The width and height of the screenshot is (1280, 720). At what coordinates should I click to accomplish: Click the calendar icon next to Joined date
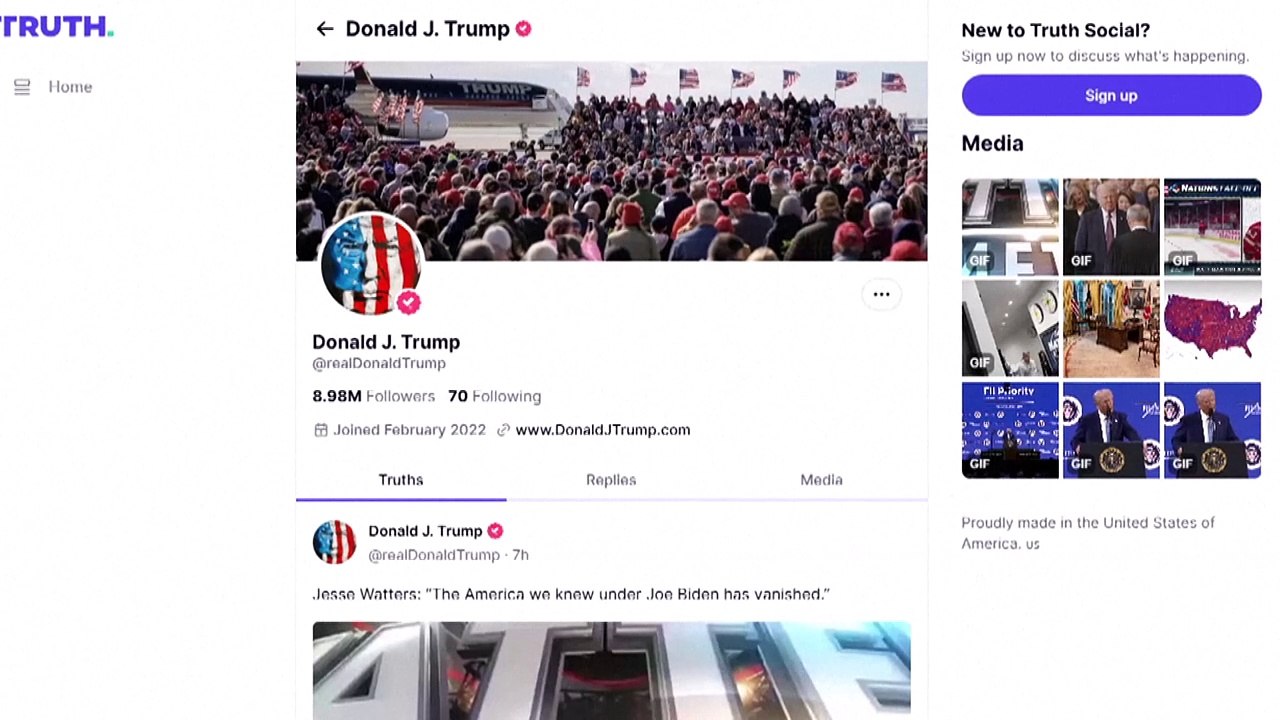(x=321, y=430)
